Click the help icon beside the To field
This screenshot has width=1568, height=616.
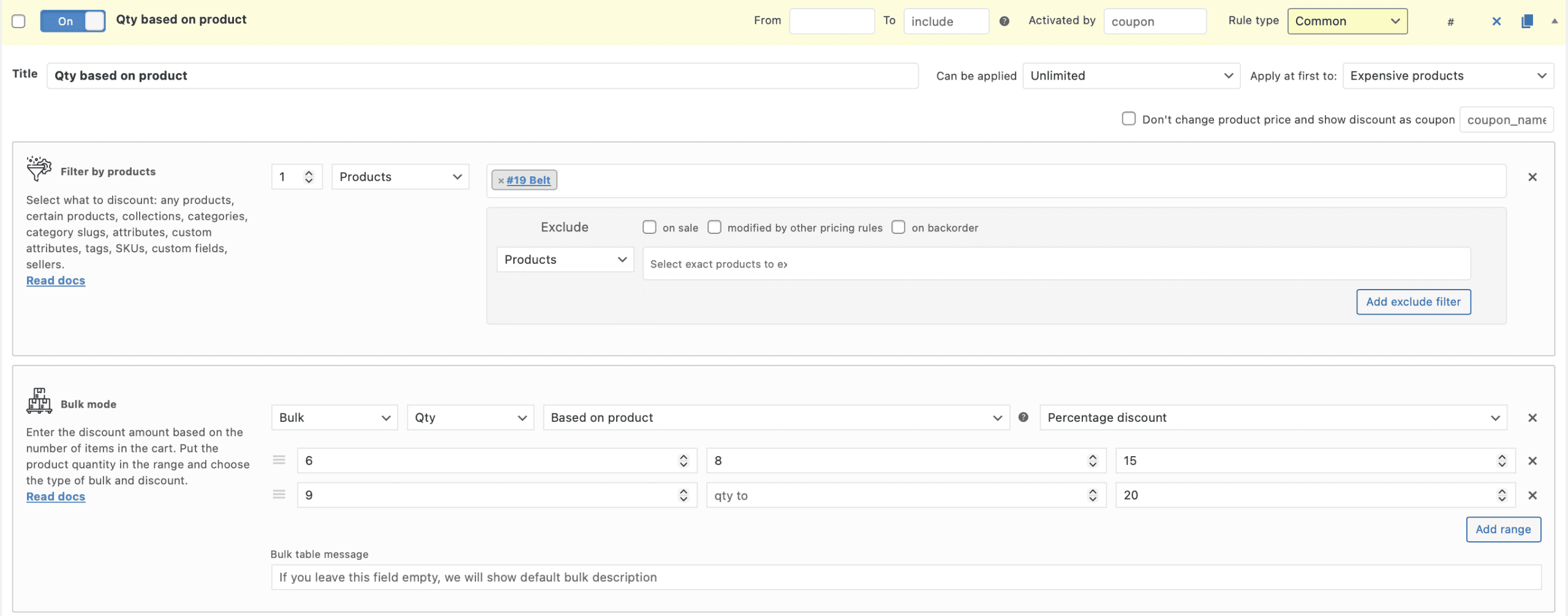[x=1004, y=21]
